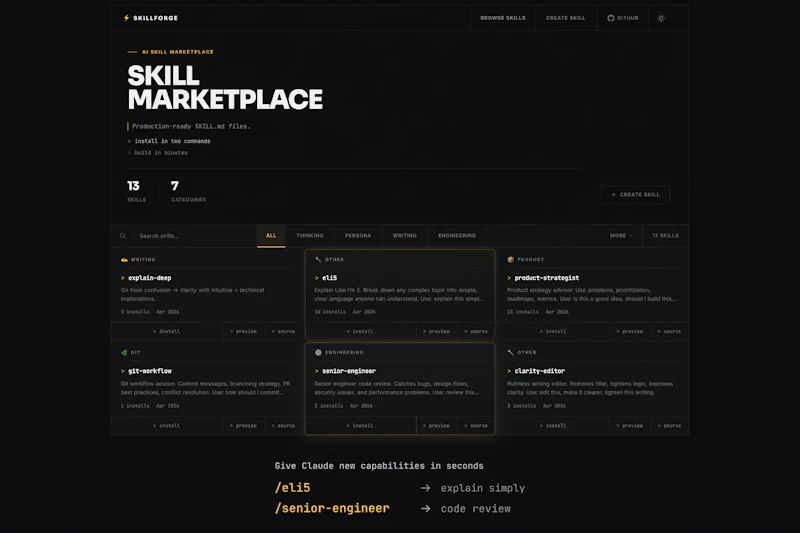The image size is (800, 533).
Task: Select the Persona category tab
Action: [358, 236]
